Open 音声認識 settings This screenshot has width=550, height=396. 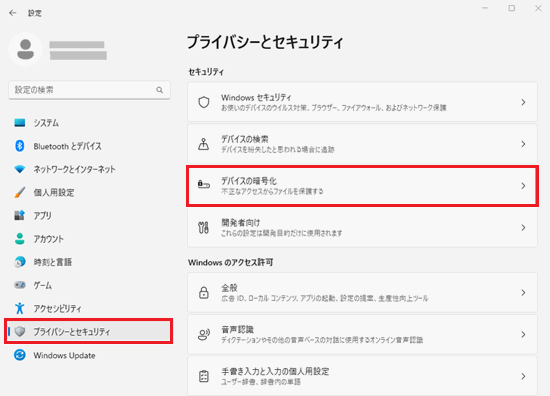(362, 334)
